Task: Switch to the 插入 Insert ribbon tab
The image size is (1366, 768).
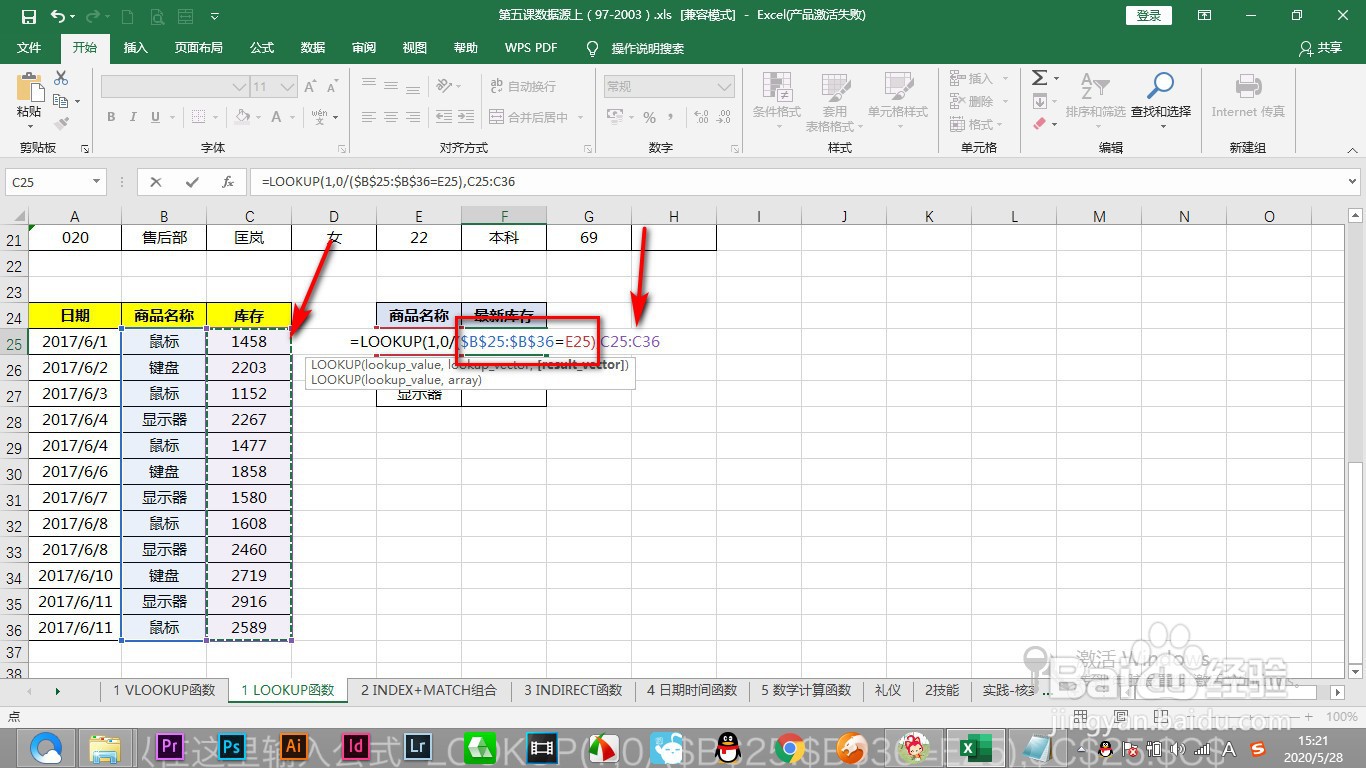Action: coord(135,48)
